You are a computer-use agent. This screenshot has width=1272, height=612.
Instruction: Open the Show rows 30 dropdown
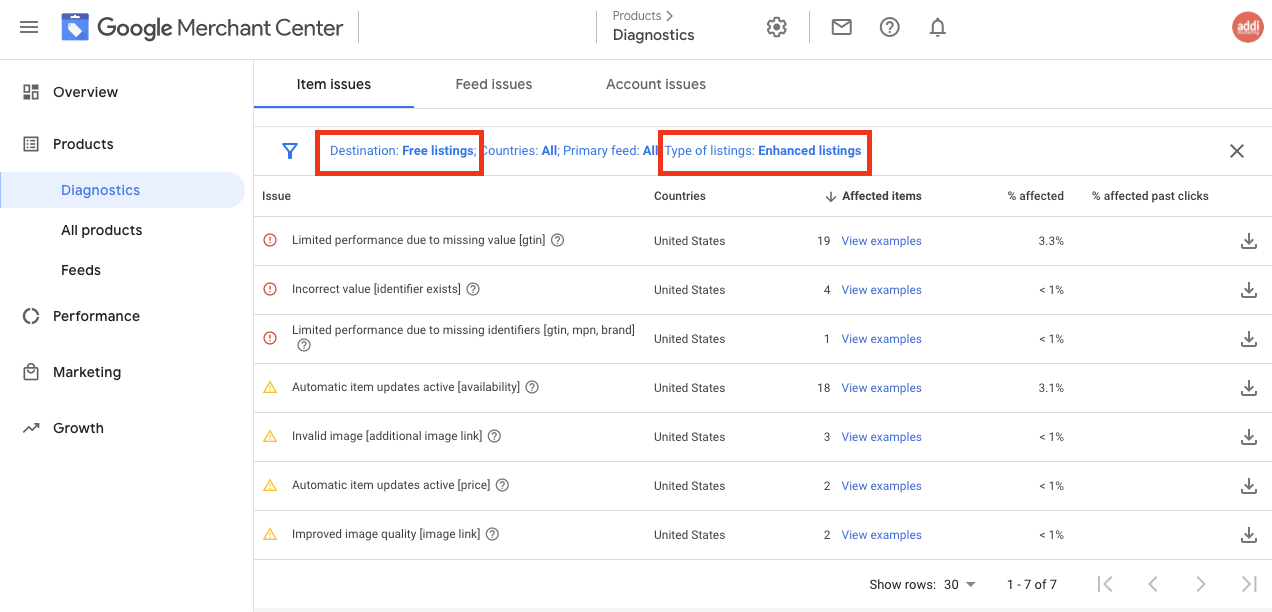[x=960, y=585]
